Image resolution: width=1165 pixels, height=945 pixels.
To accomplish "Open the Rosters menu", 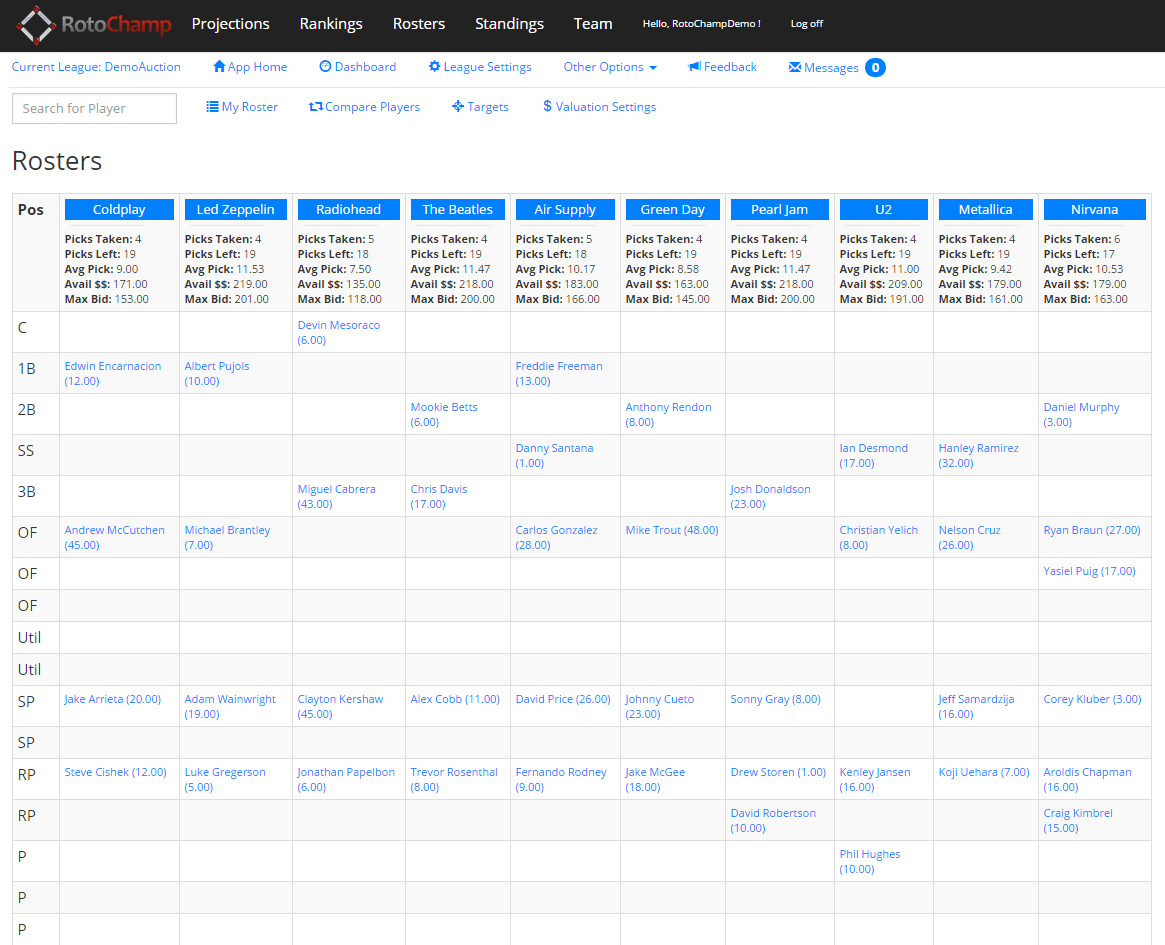I will tap(419, 24).
